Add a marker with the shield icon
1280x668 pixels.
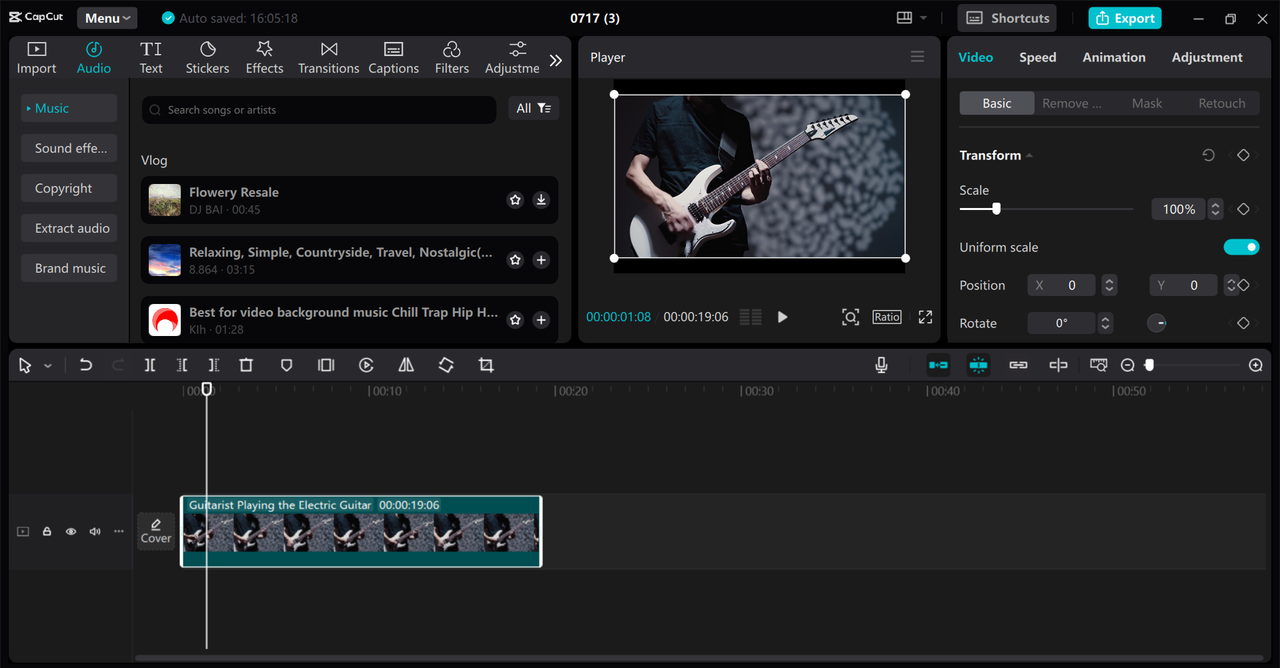pyautogui.click(x=286, y=365)
